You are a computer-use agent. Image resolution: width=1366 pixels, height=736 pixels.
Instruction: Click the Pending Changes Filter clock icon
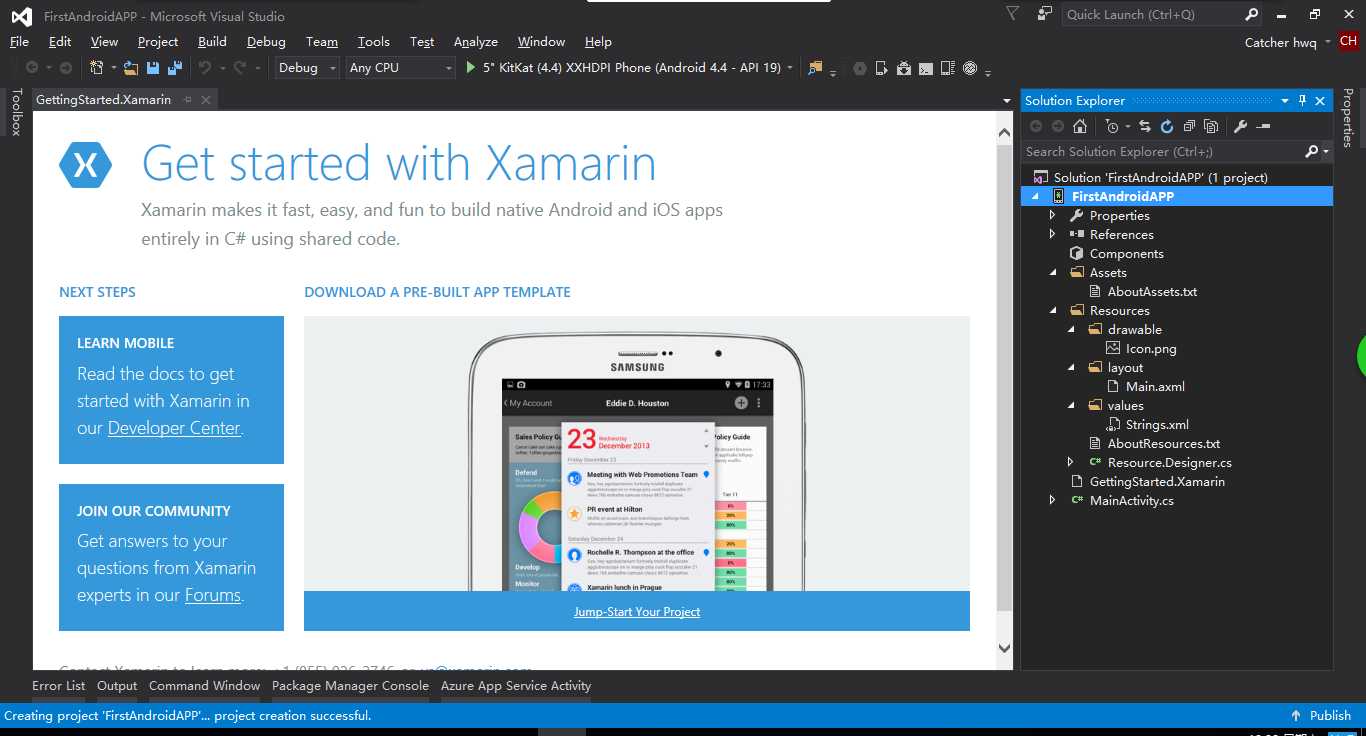1112,126
